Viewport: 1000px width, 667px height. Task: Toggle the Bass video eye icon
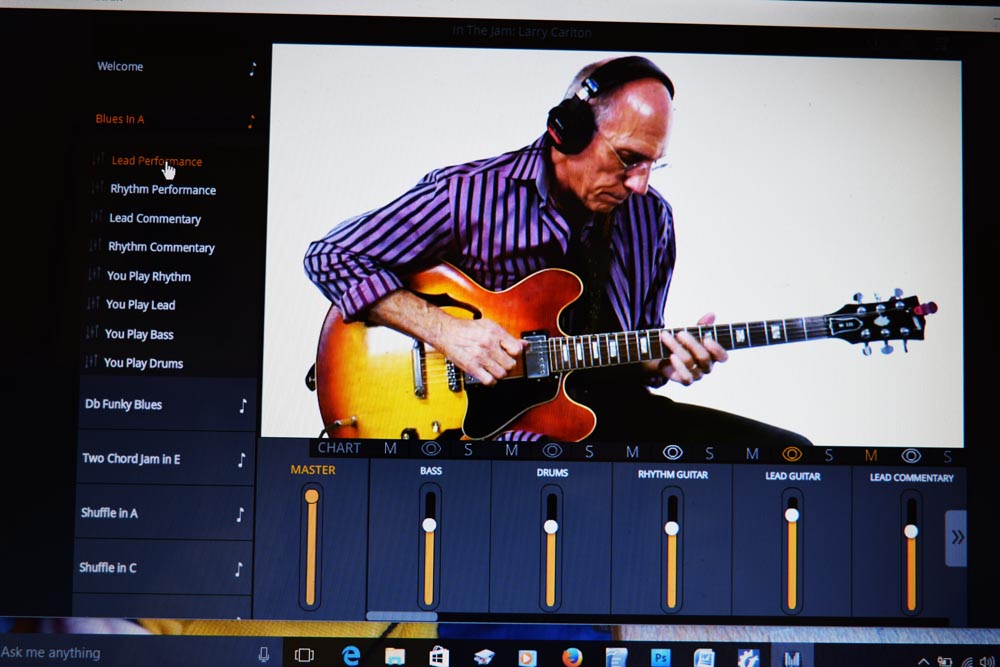click(x=431, y=449)
